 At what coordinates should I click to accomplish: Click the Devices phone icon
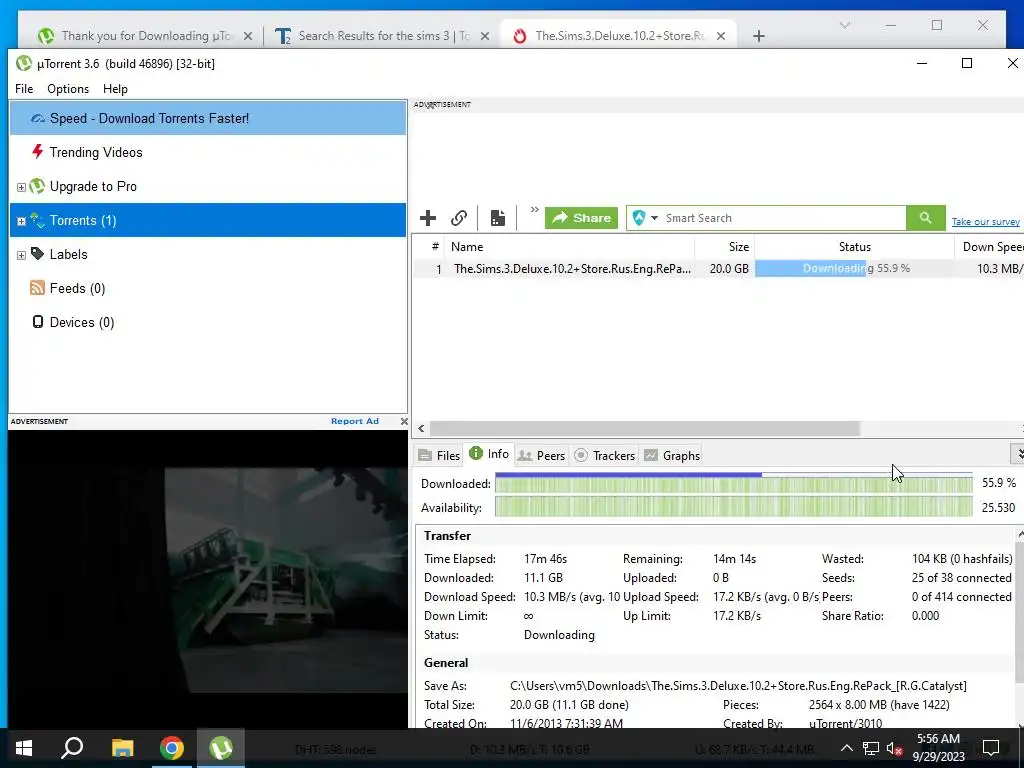click(38, 322)
